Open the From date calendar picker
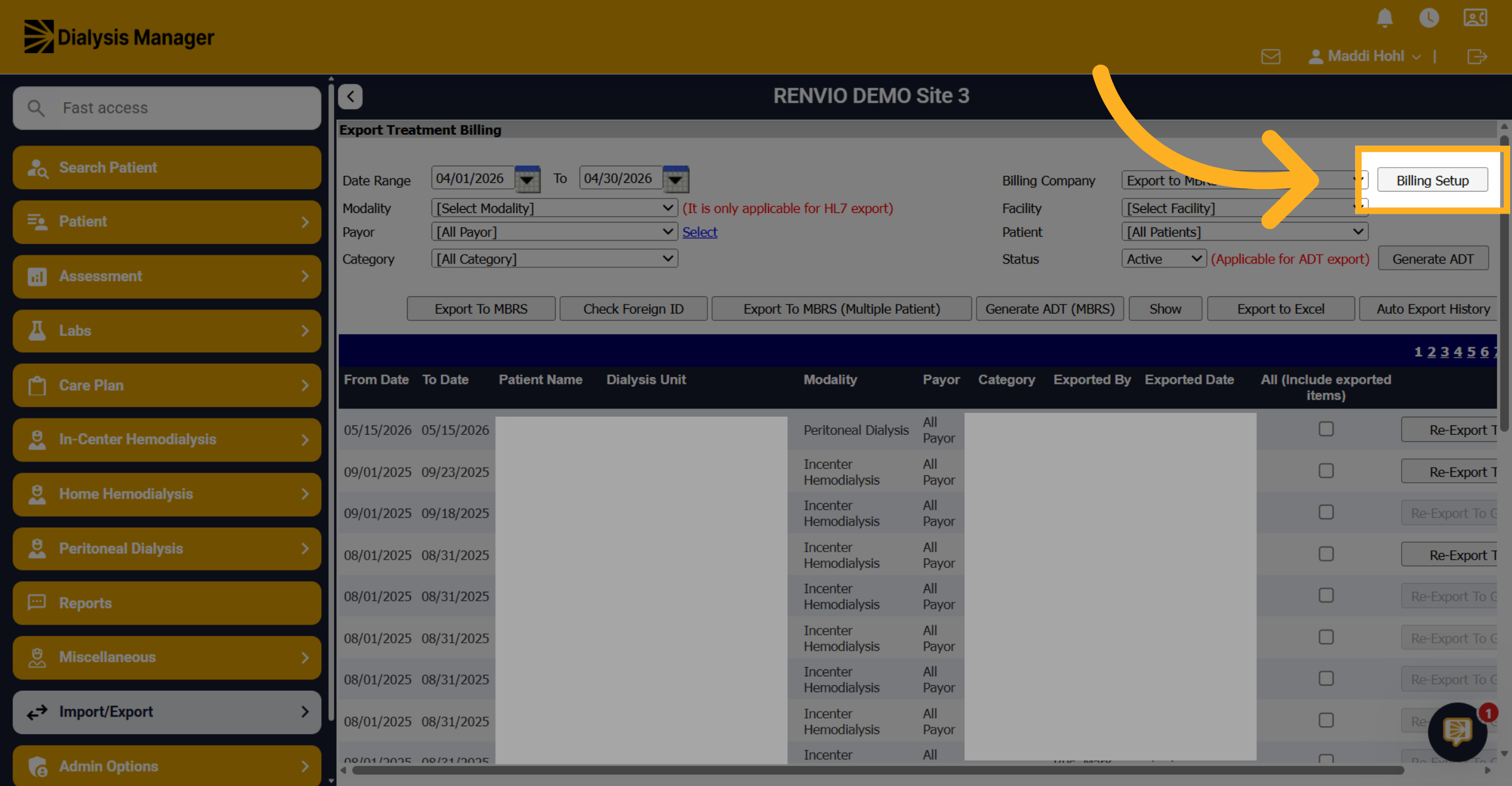This screenshot has height=786, width=1512. [527, 180]
